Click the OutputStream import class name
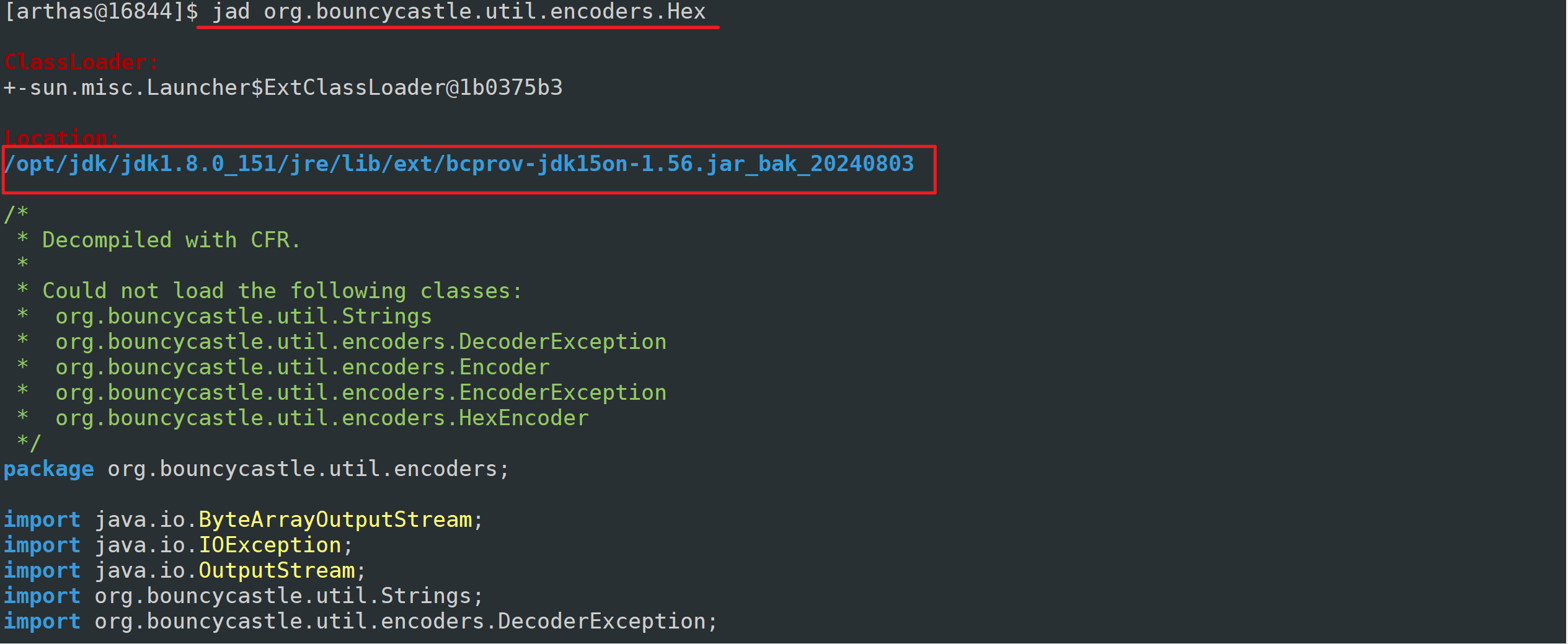The width and height of the screenshot is (1568, 644). click(x=277, y=571)
